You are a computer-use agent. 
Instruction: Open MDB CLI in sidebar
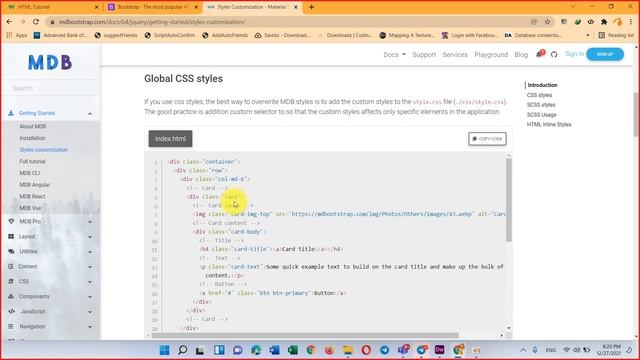[x=29, y=173]
